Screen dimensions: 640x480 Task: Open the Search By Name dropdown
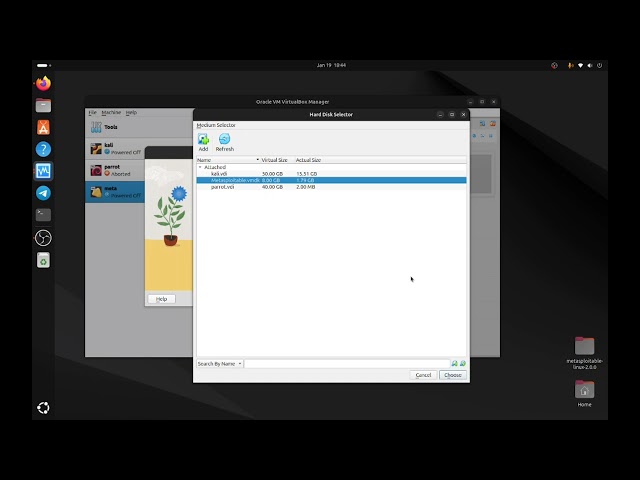pos(220,364)
